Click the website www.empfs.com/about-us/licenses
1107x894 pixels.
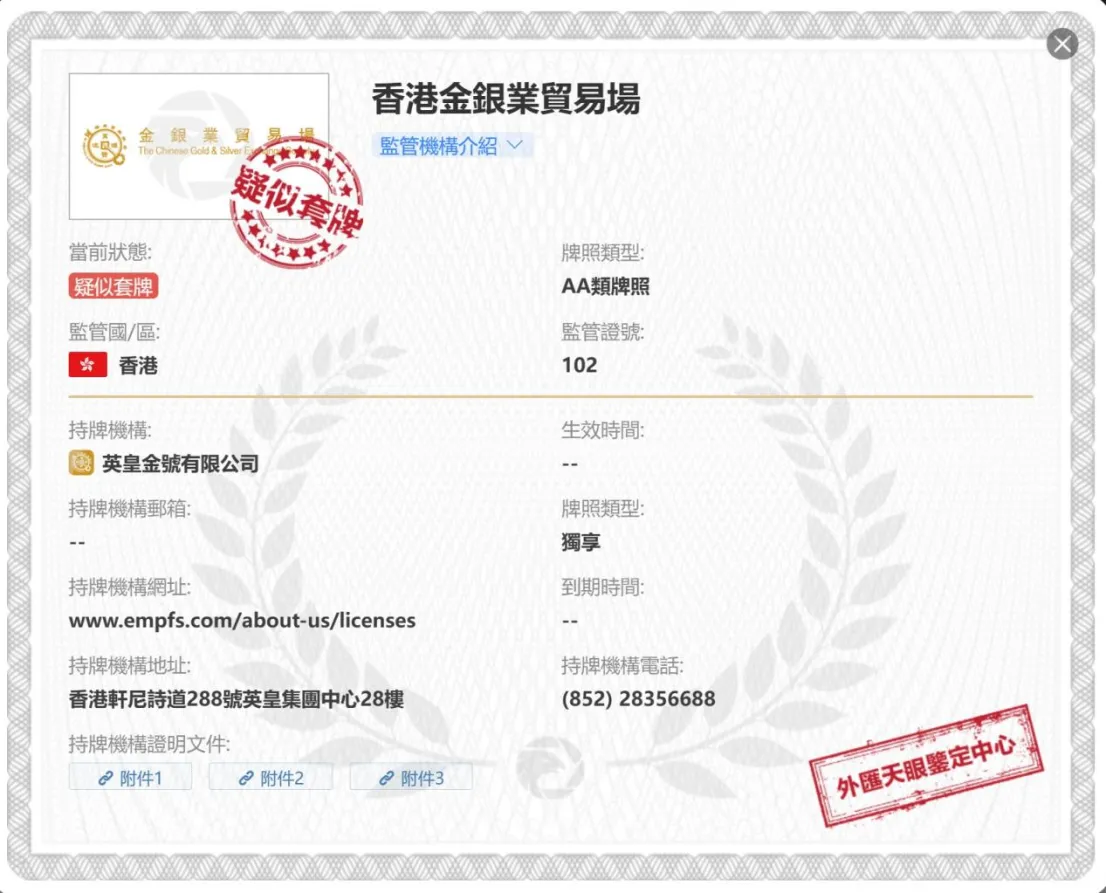pyautogui.click(x=242, y=620)
